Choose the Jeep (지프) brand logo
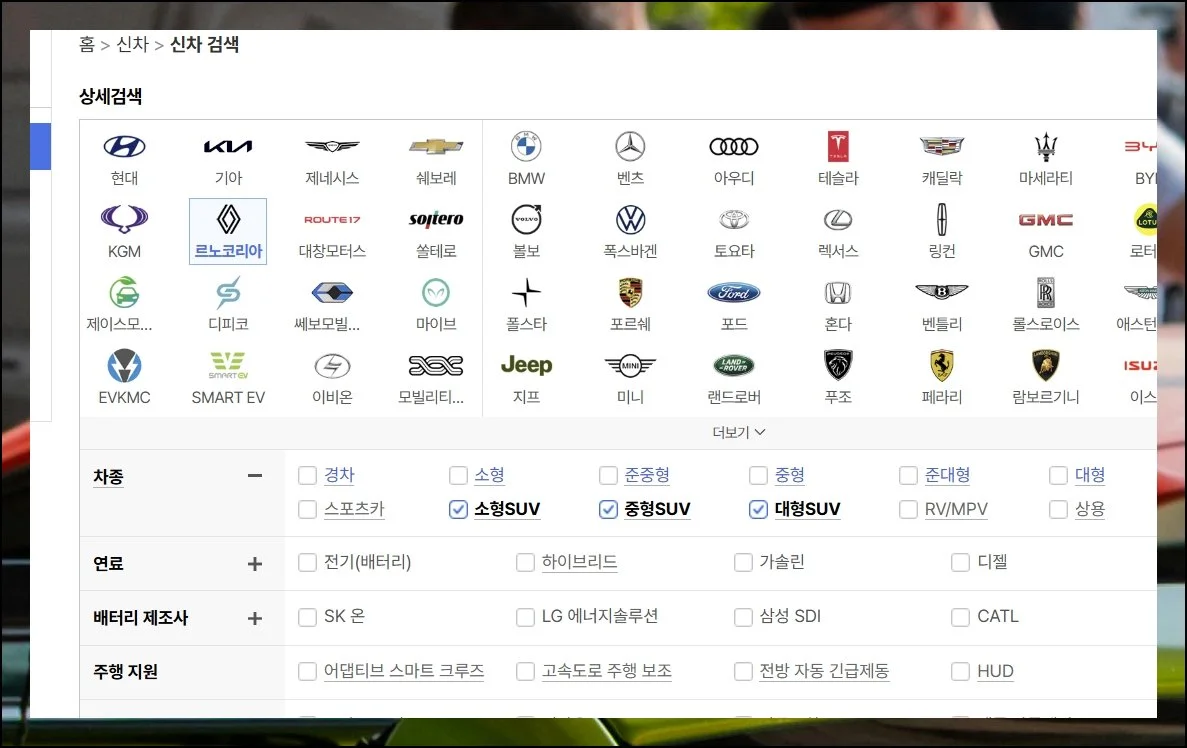Viewport: 1187px width, 748px height. 526,366
